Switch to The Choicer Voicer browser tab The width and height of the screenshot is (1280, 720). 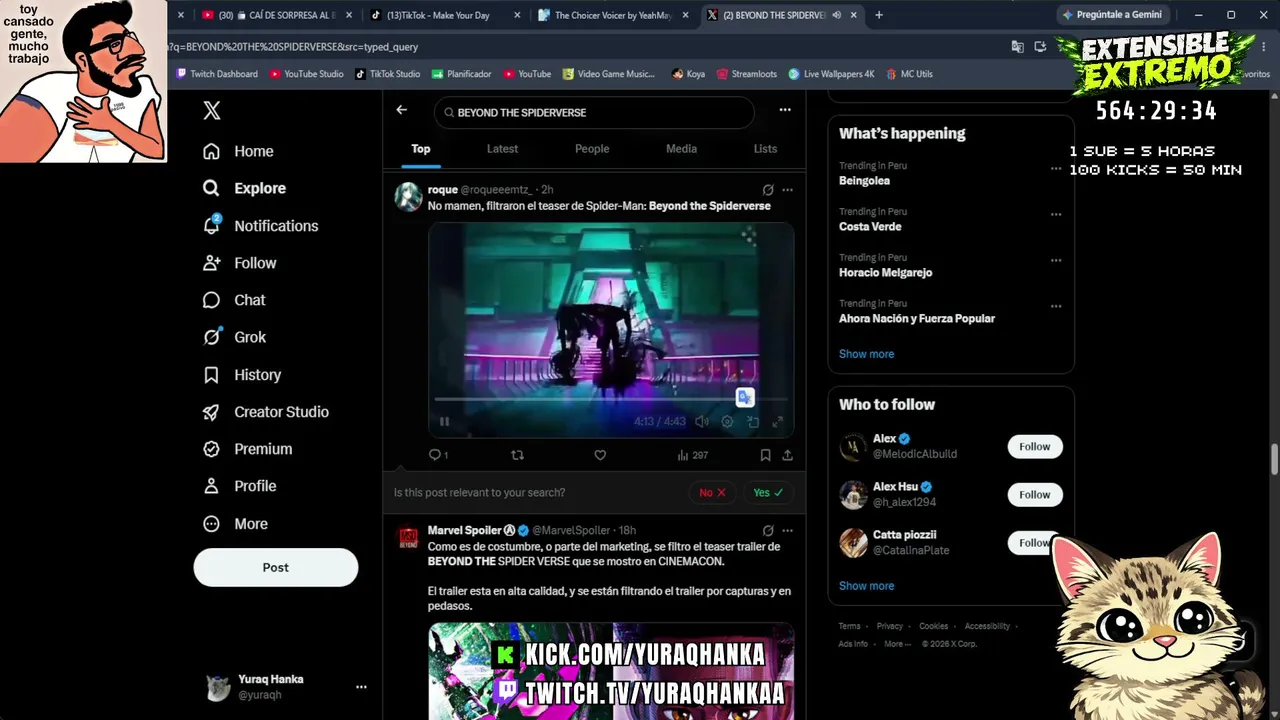[x=613, y=15]
